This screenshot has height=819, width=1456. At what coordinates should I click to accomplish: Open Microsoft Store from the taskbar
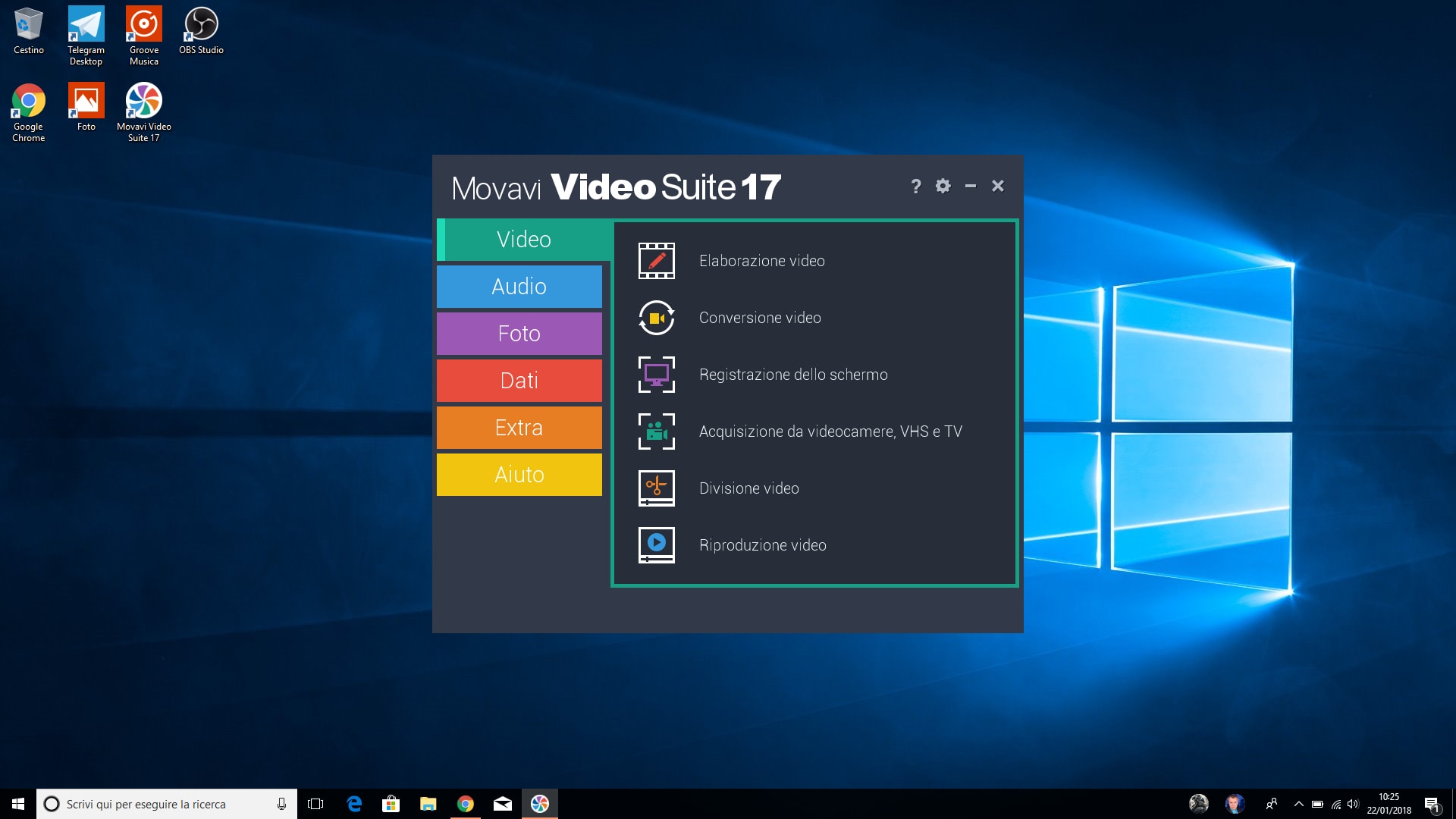[391, 804]
